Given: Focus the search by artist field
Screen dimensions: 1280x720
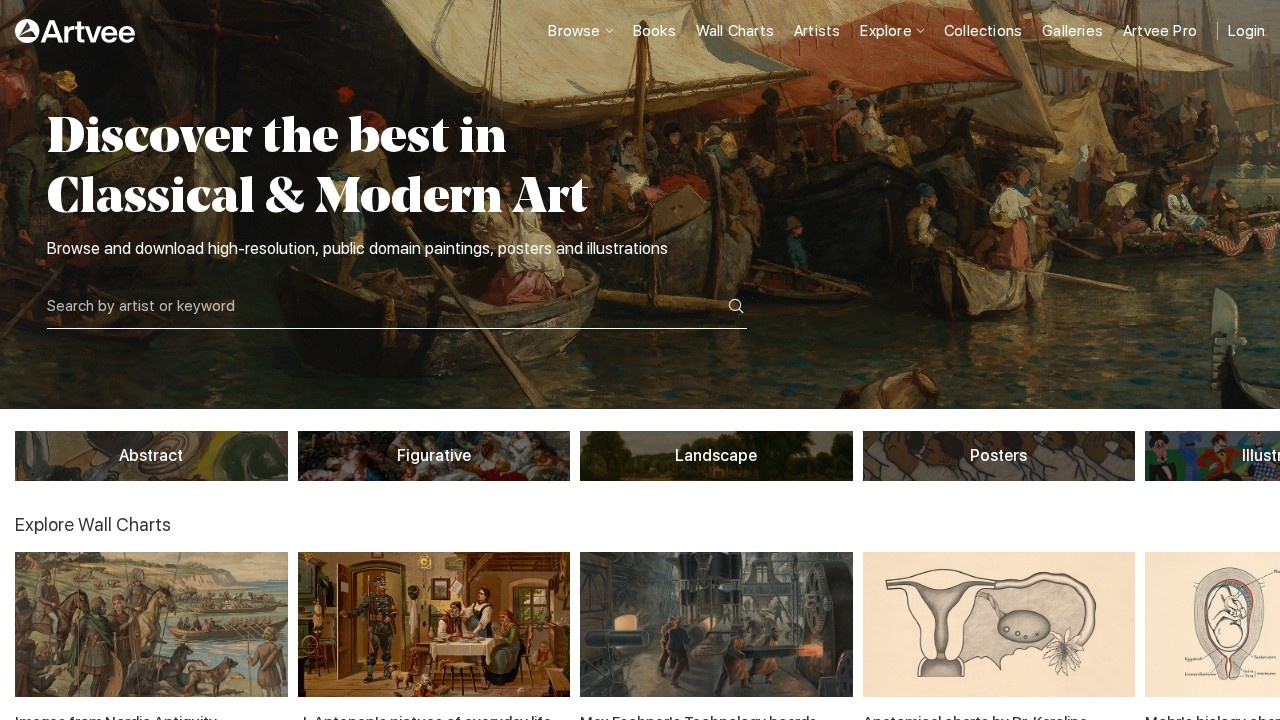Looking at the screenshot, I should (x=385, y=306).
